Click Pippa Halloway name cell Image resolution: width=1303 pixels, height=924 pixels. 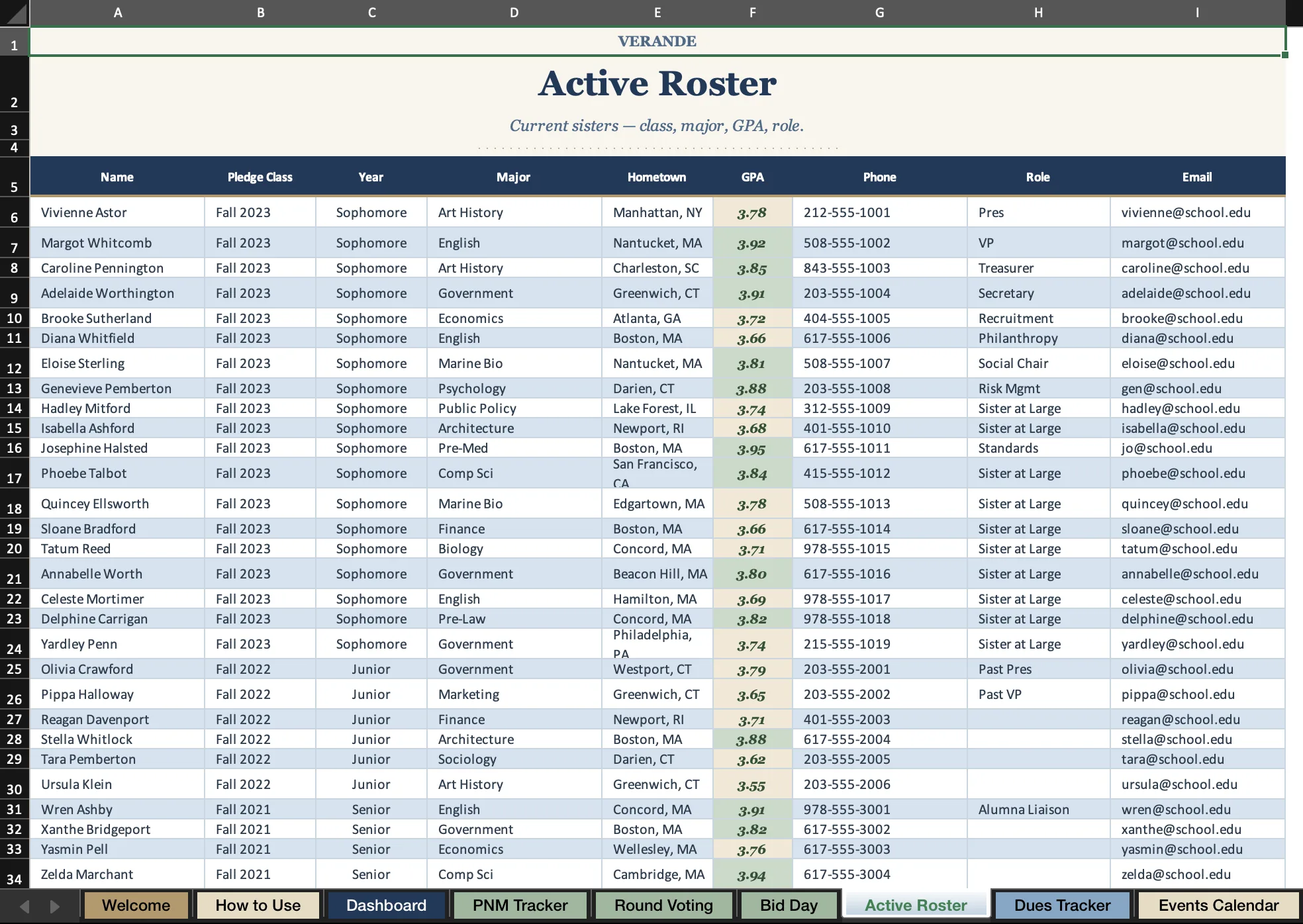click(x=118, y=694)
